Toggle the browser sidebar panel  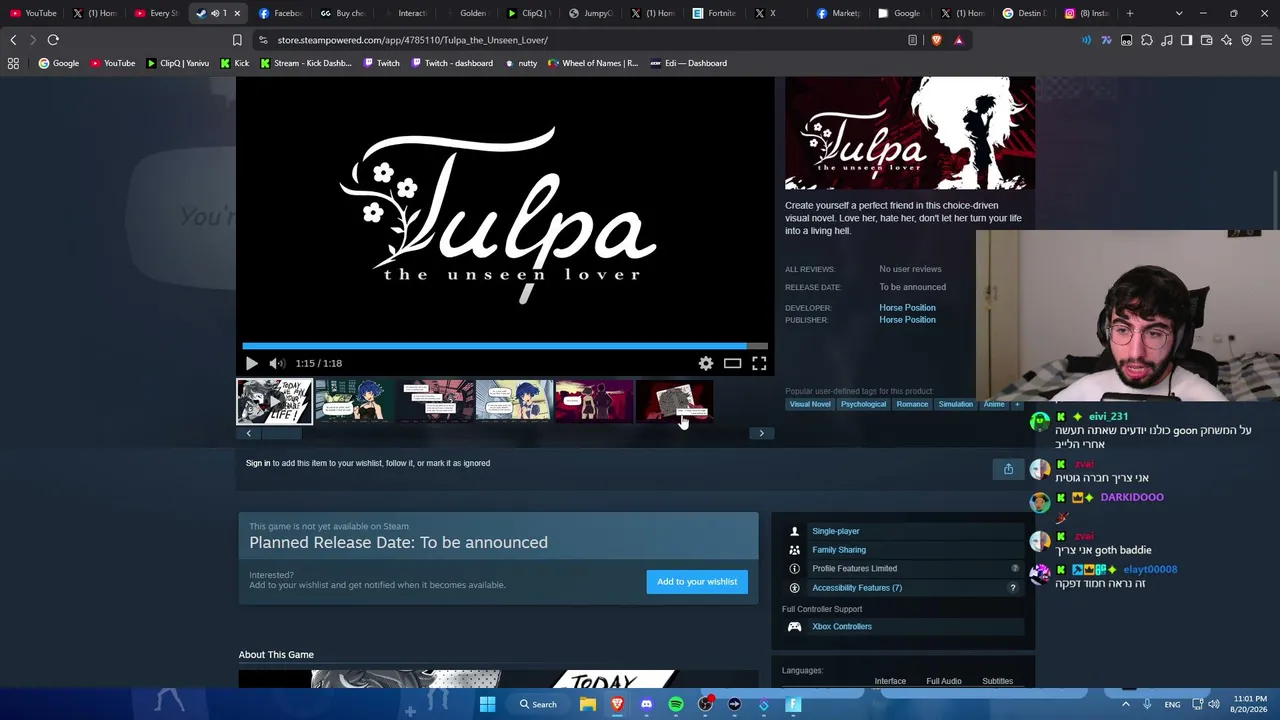(1186, 40)
